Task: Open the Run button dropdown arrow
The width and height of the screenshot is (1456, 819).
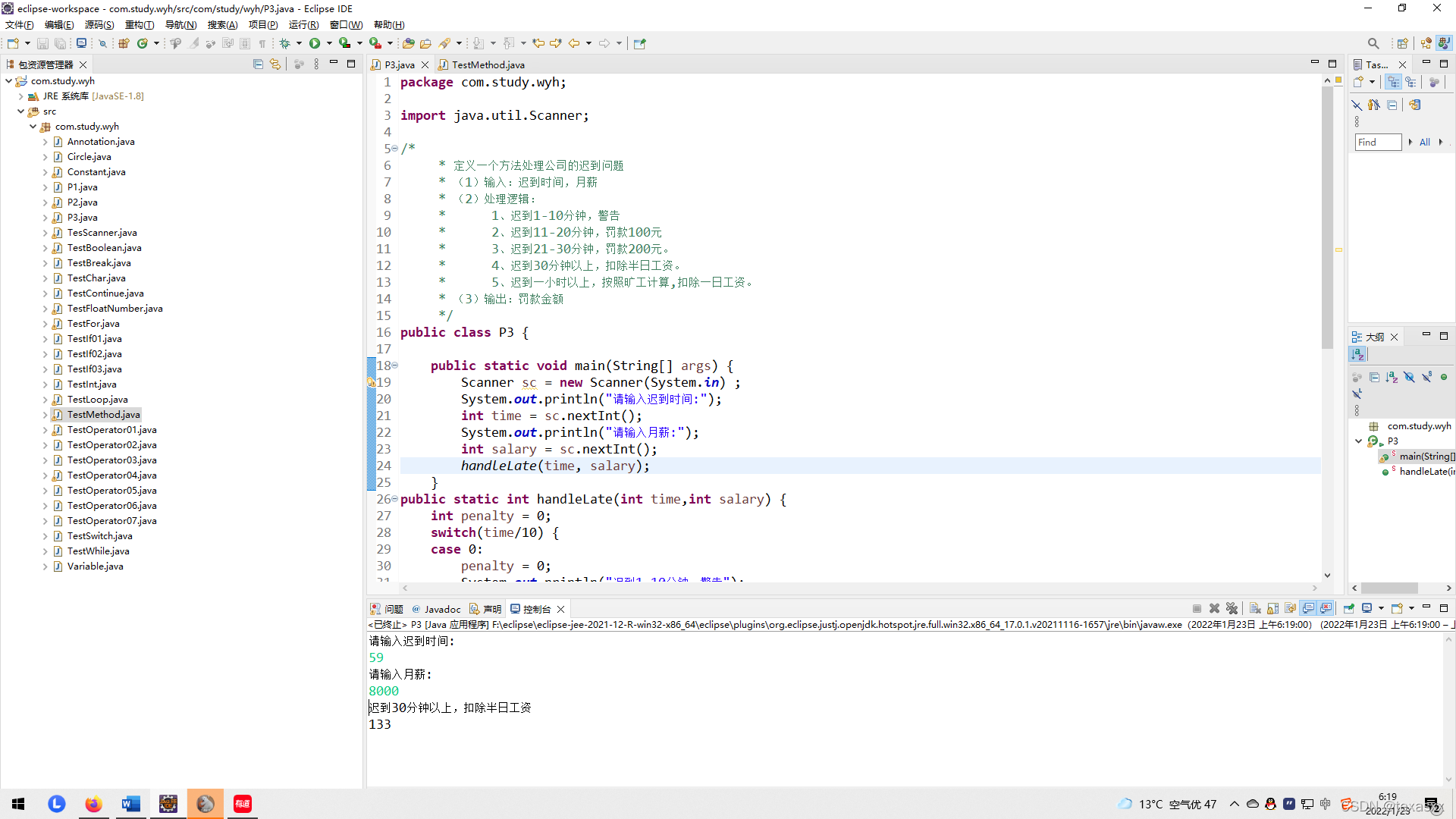Action: point(329,43)
